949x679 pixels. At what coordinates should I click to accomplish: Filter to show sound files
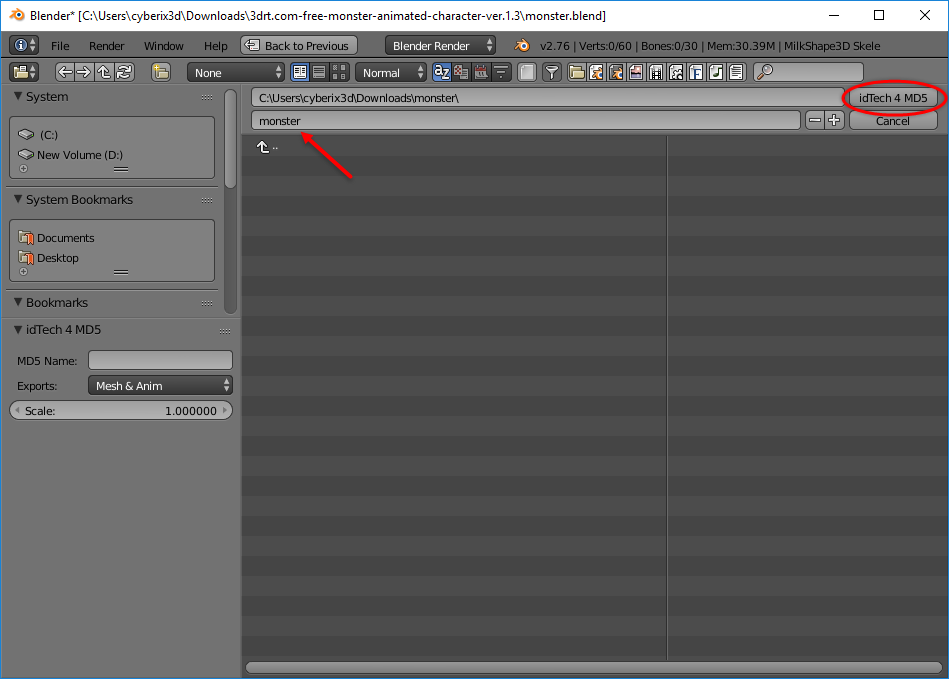(716, 72)
